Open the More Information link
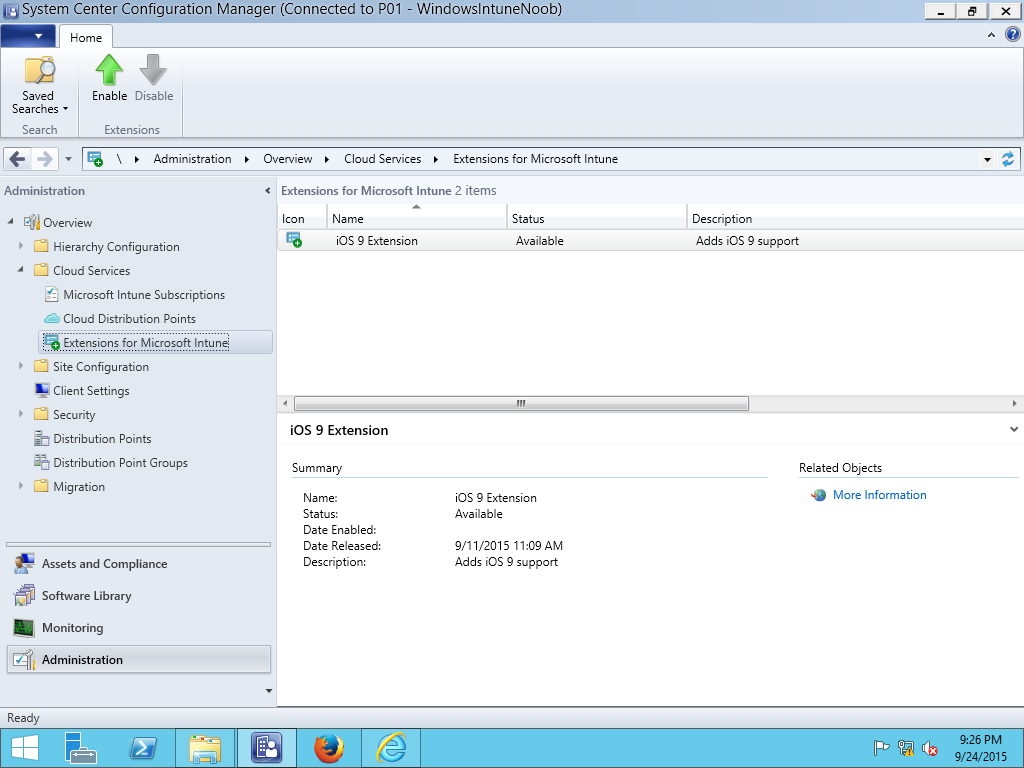Screen dimensions: 1024x768 click(x=879, y=495)
